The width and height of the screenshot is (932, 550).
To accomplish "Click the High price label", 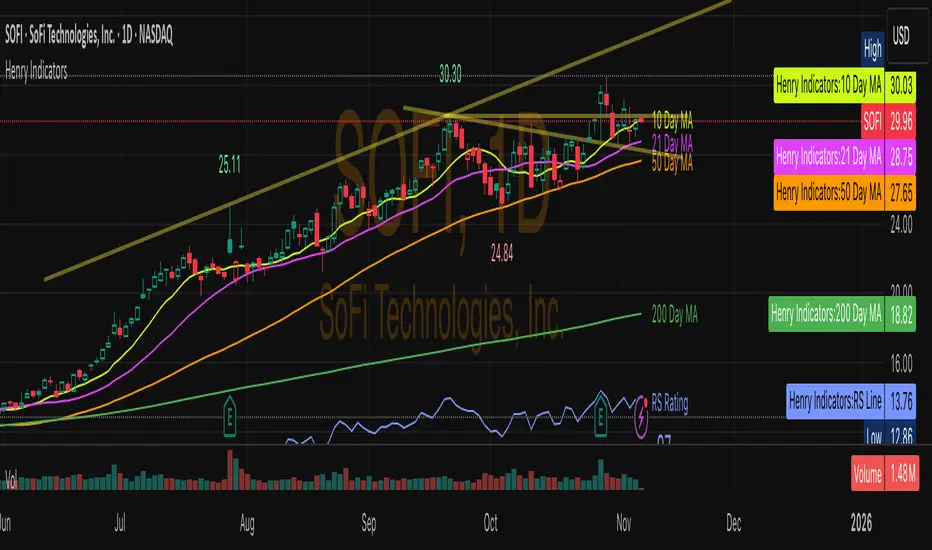I will 873,49.
